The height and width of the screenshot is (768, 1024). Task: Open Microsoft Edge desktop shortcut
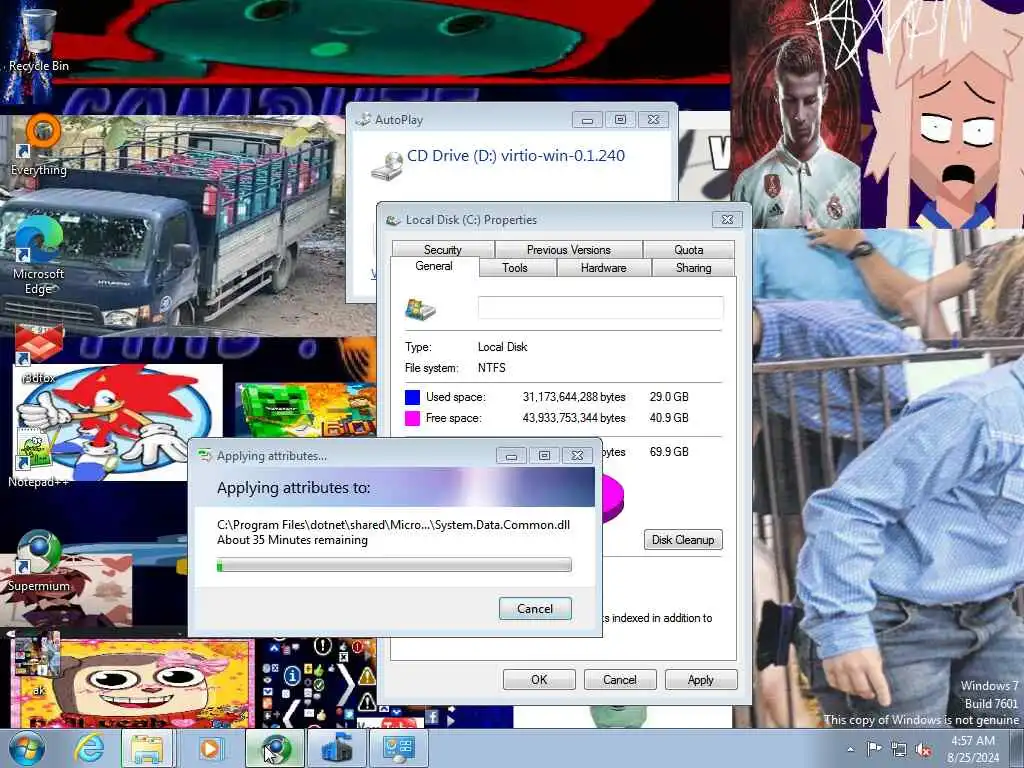pyautogui.click(x=38, y=256)
